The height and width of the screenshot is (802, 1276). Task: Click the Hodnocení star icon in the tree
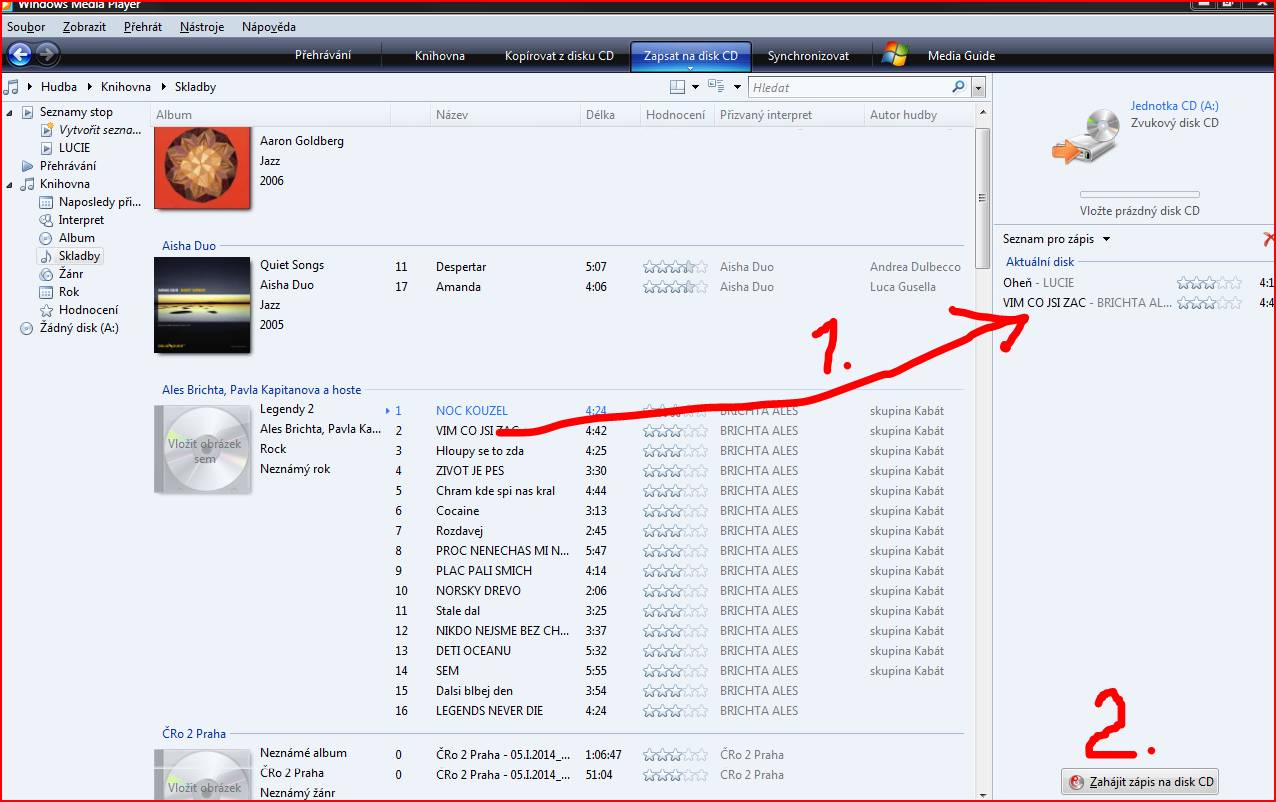[x=46, y=310]
